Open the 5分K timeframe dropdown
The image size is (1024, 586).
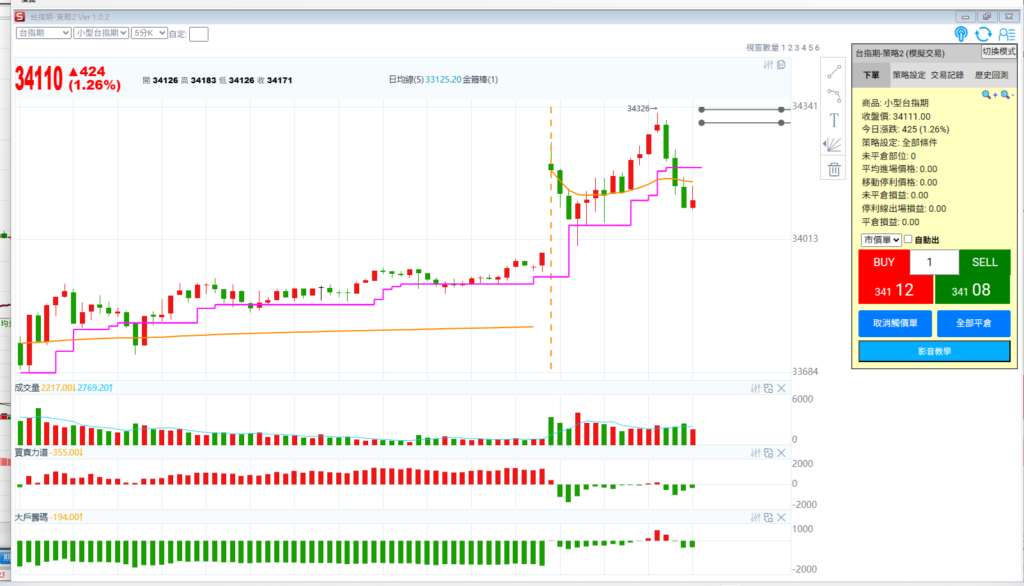[149, 33]
